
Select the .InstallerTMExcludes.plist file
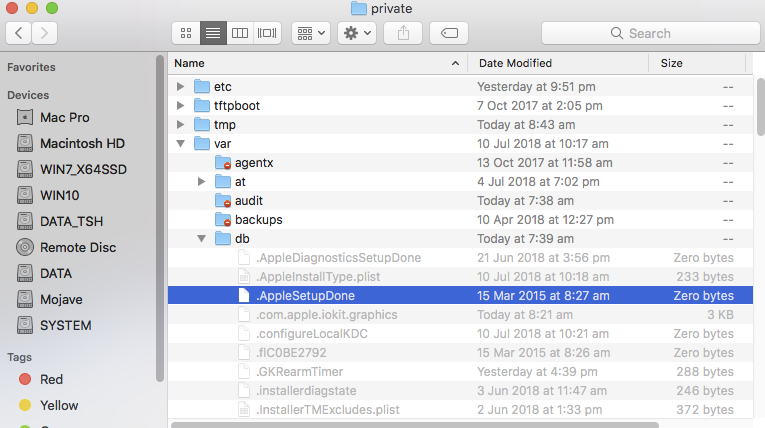click(x=328, y=410)
